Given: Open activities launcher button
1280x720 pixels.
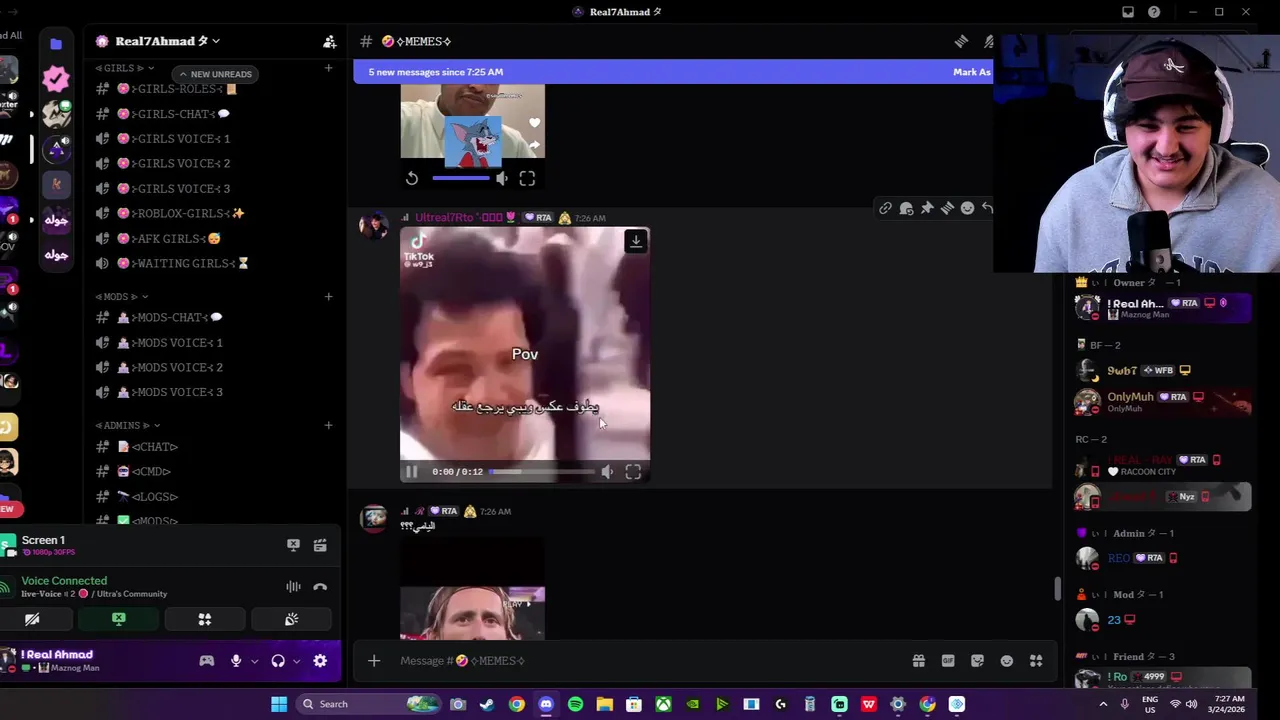Looking at the screenshot, I should pos(204,620).
